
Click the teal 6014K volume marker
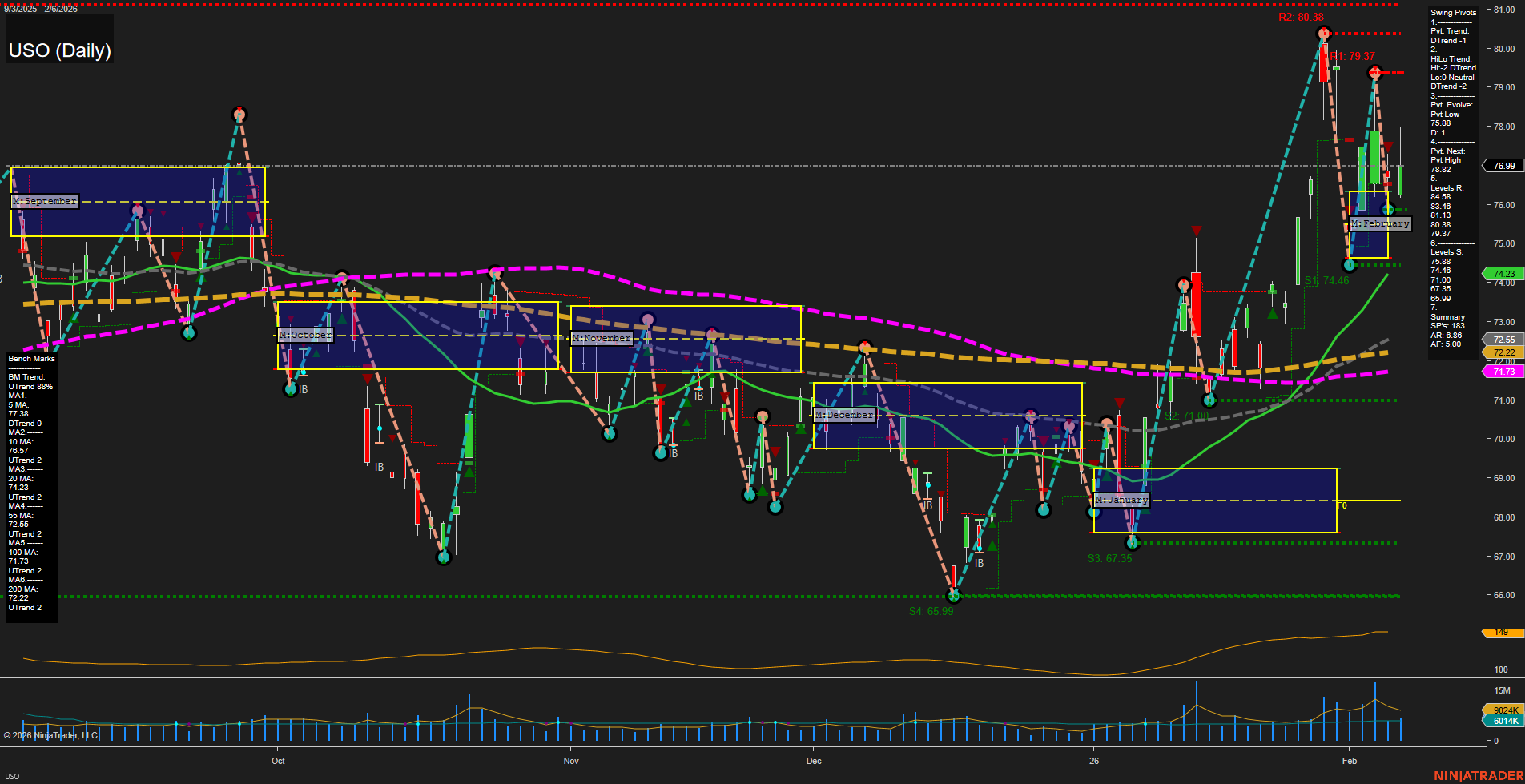1505,721
